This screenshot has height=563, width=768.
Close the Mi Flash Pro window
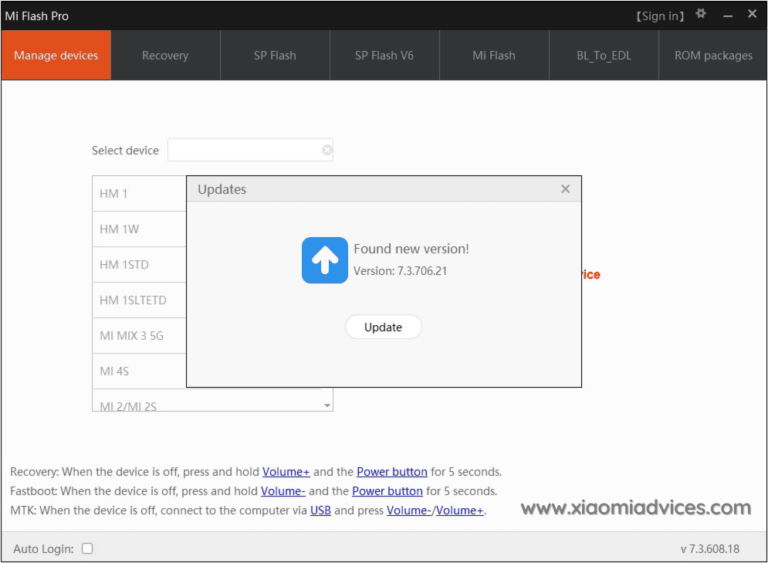752,14
